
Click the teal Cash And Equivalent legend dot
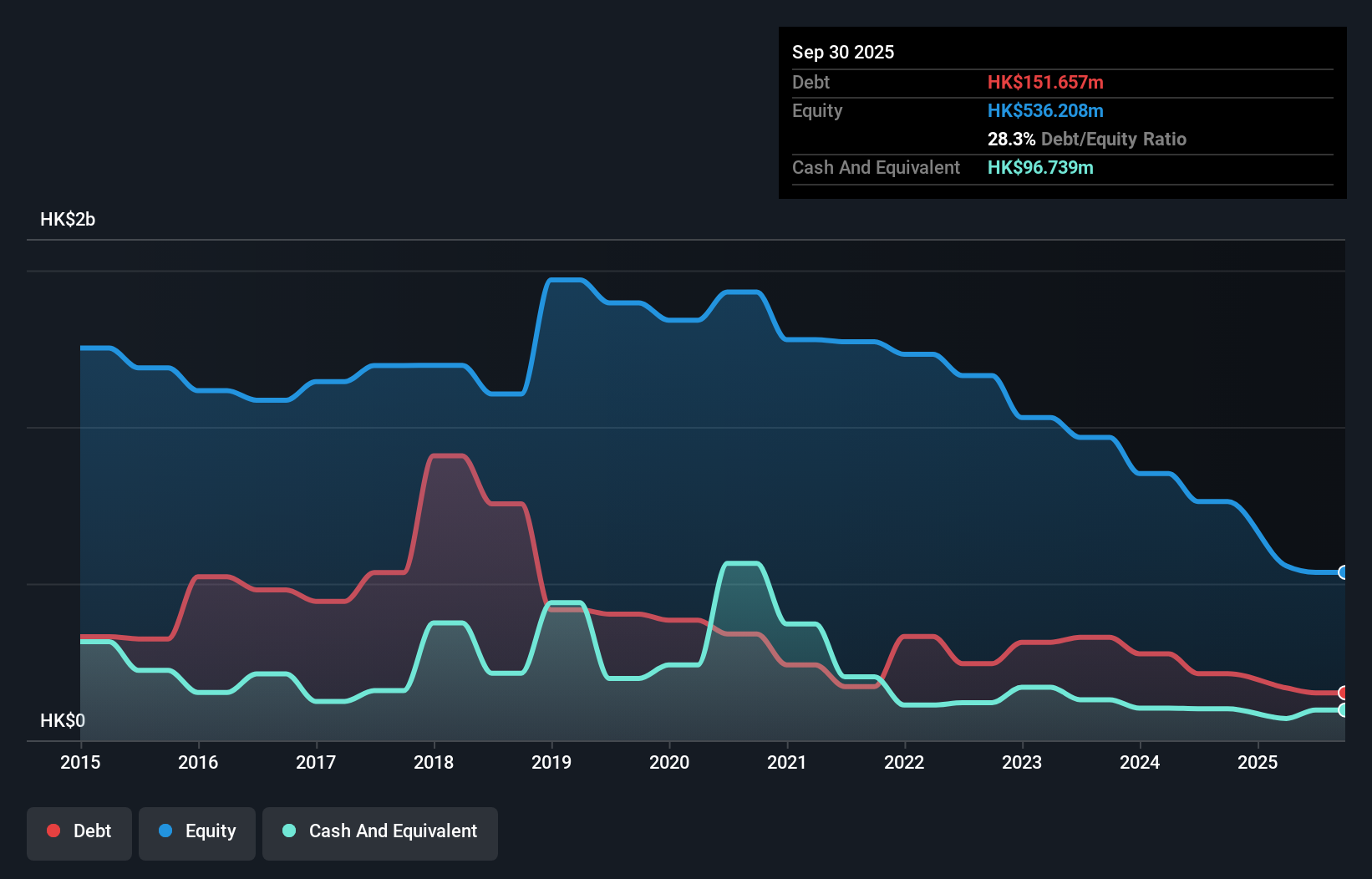tap(288, 831)
